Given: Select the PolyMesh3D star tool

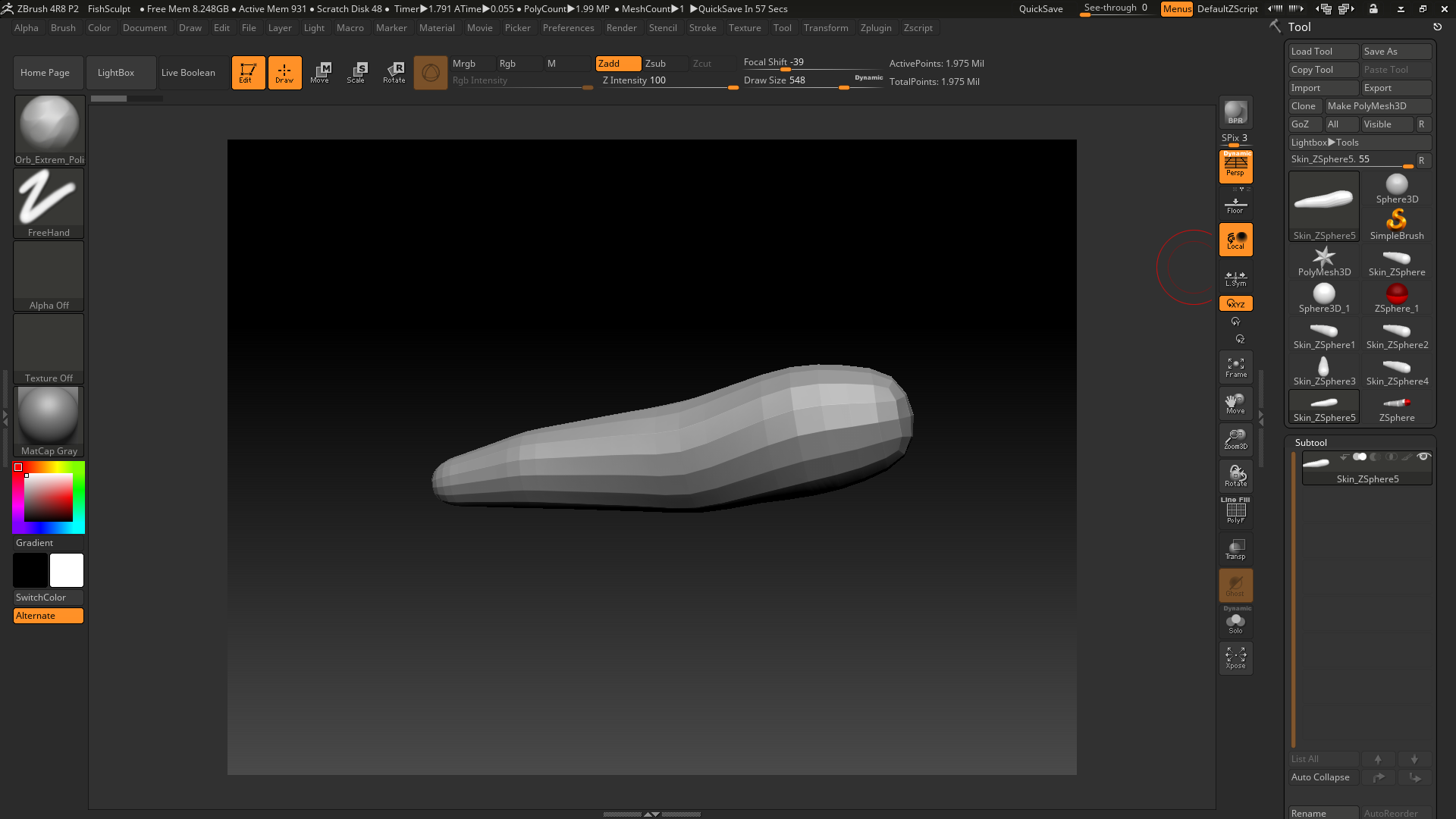Looking at the screenshot, I should (x=1324, y=262).
